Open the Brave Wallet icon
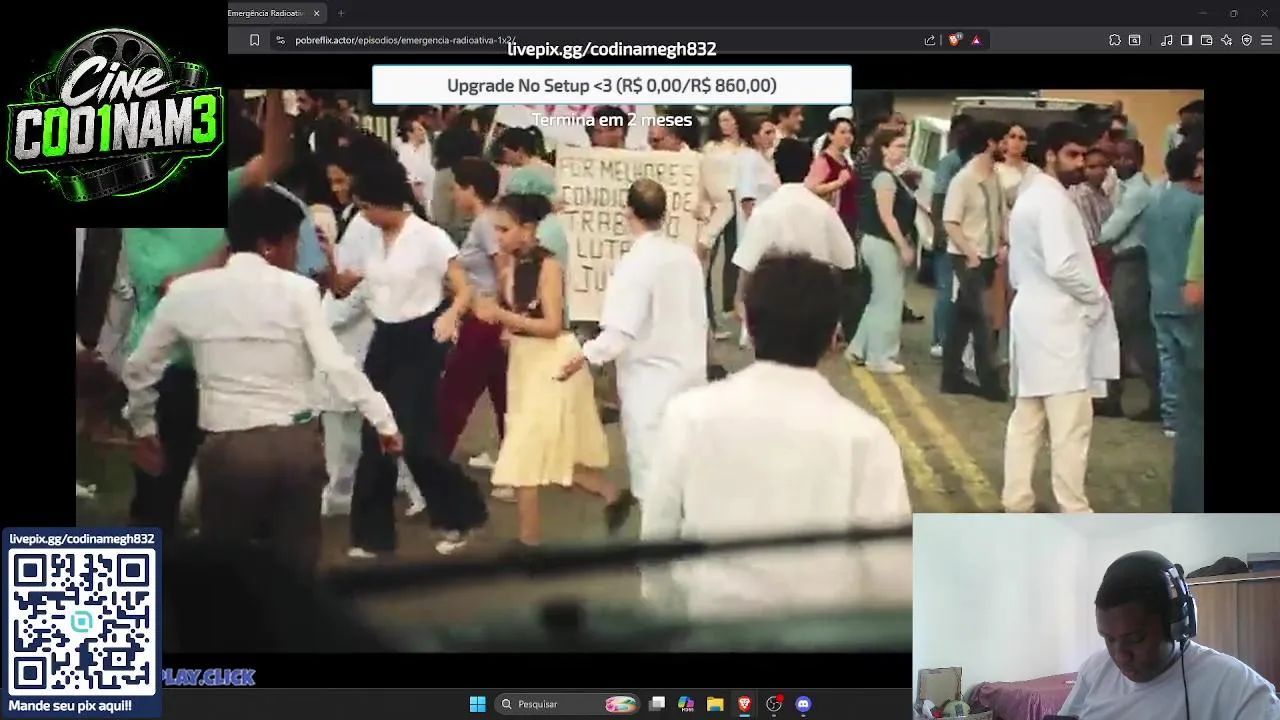 1207,40
